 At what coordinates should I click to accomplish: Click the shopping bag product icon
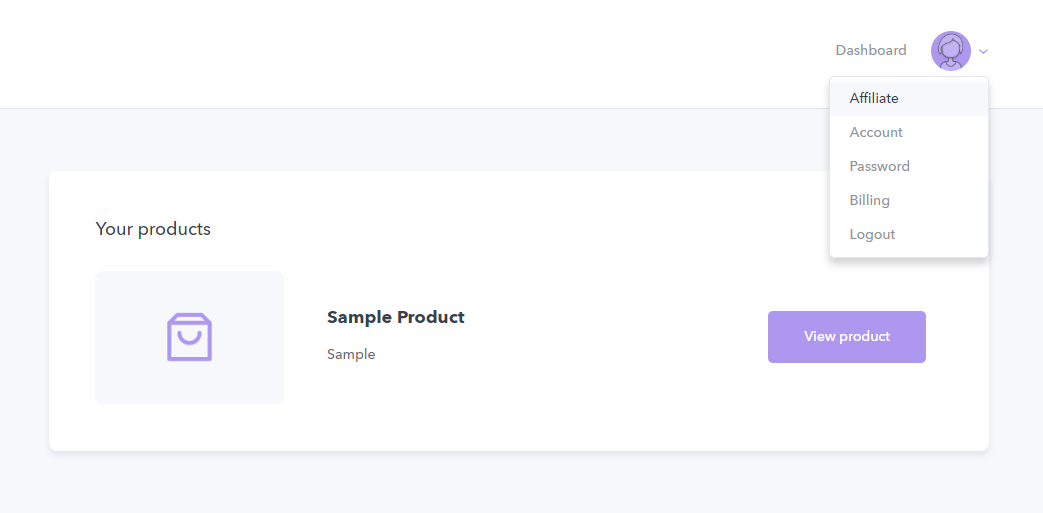(x=189, y=337)
